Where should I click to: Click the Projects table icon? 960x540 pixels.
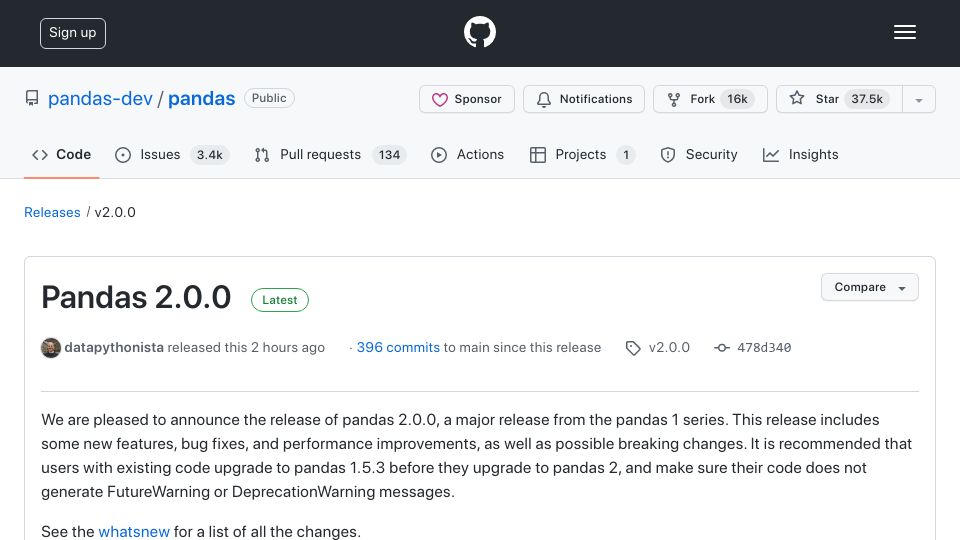tap(538, 156)
